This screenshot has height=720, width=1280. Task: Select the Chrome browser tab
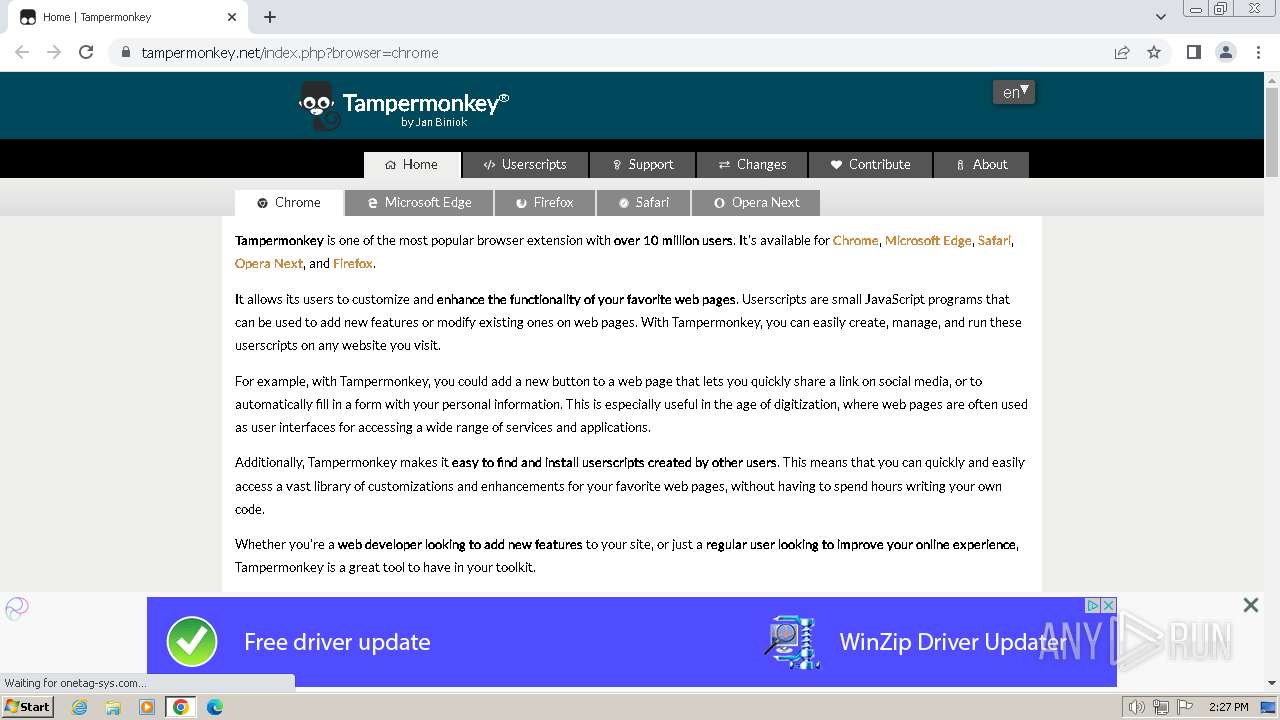point(289,202)
